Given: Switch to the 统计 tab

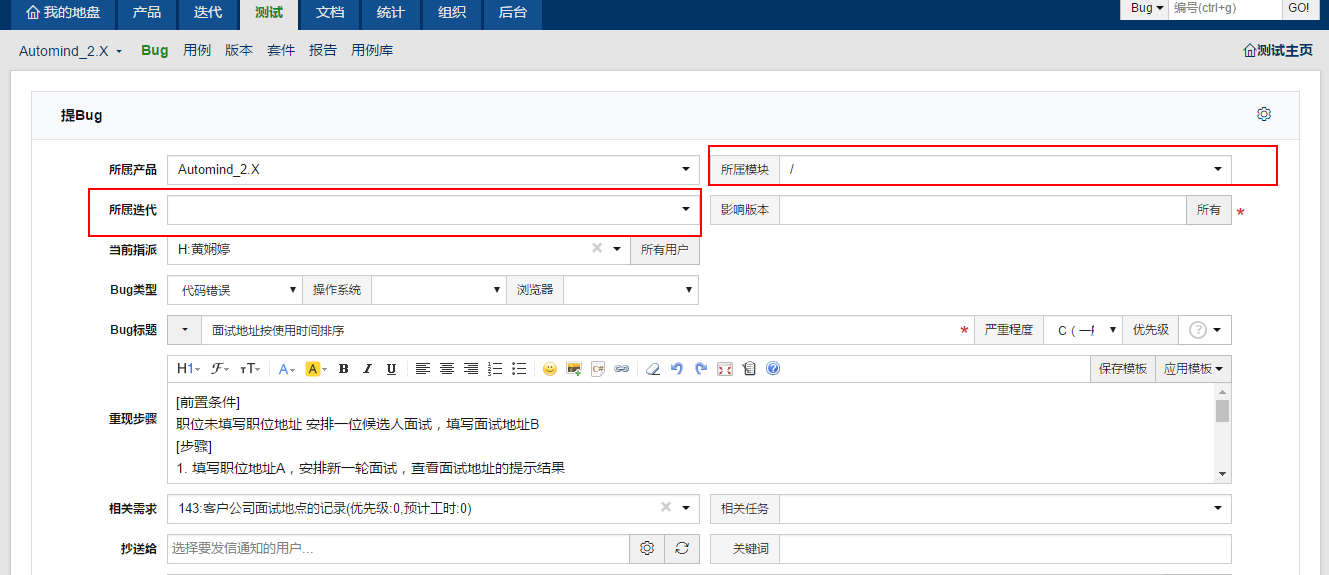Looking at the screenshot, I should [x=390, y=13].
